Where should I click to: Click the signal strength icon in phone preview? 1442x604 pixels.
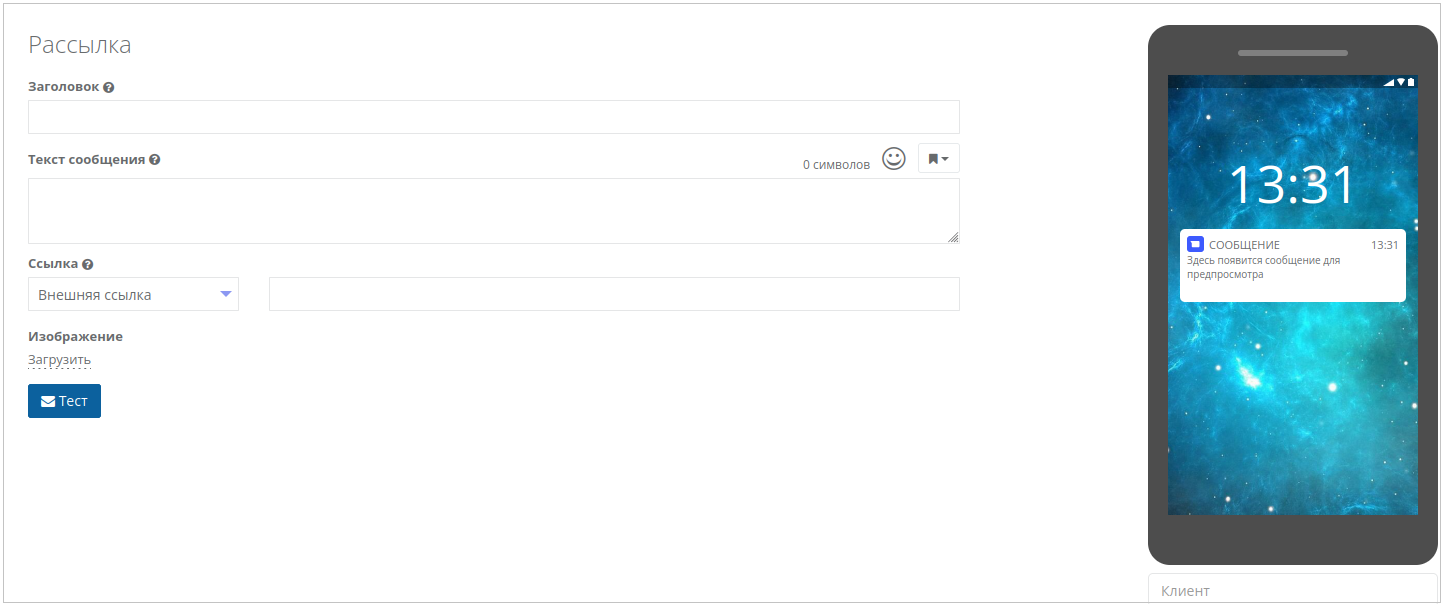(1390, 82)
